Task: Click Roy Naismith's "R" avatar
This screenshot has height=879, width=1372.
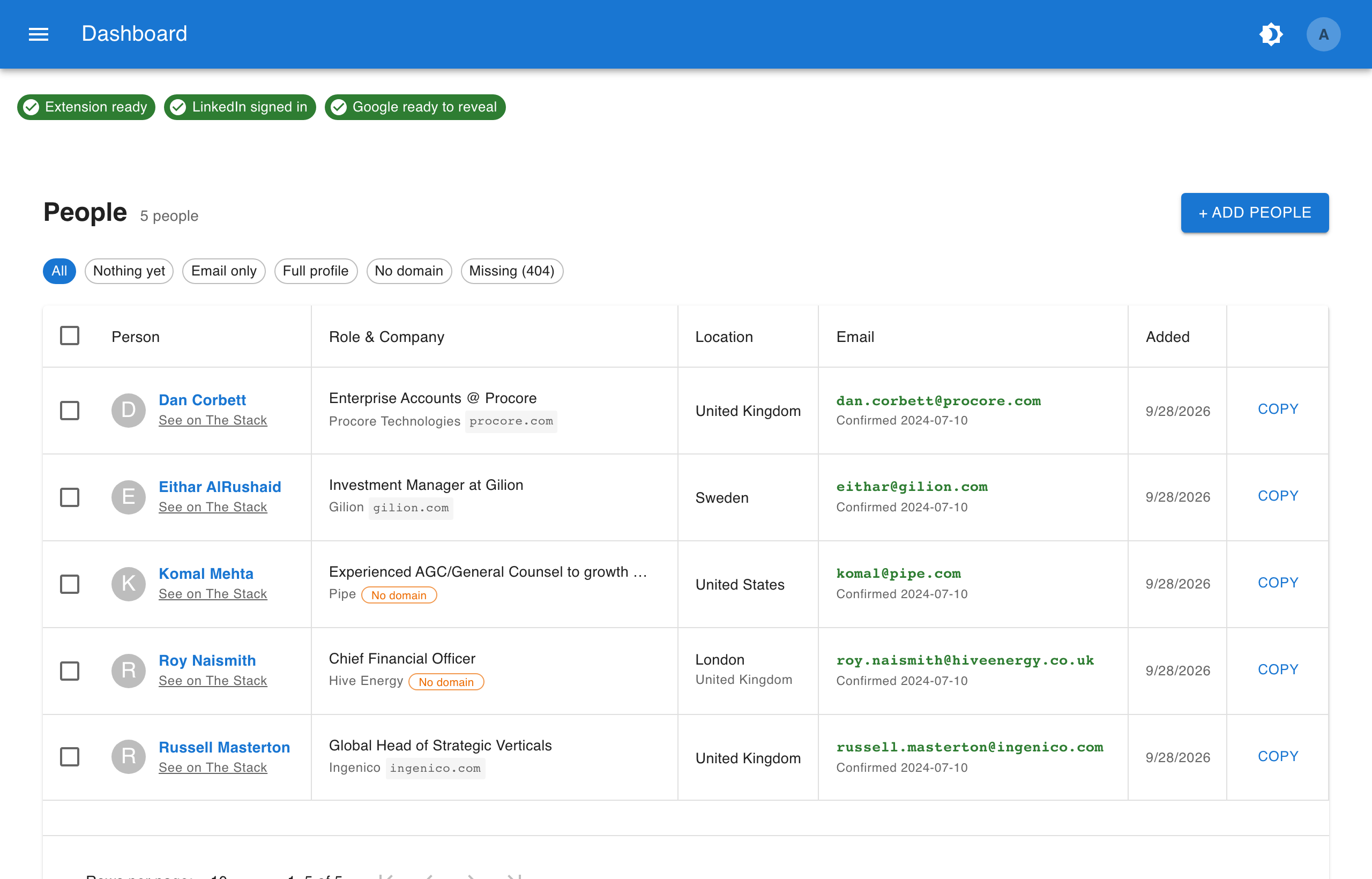Action: pyautogui.click(x=129, y=670)
